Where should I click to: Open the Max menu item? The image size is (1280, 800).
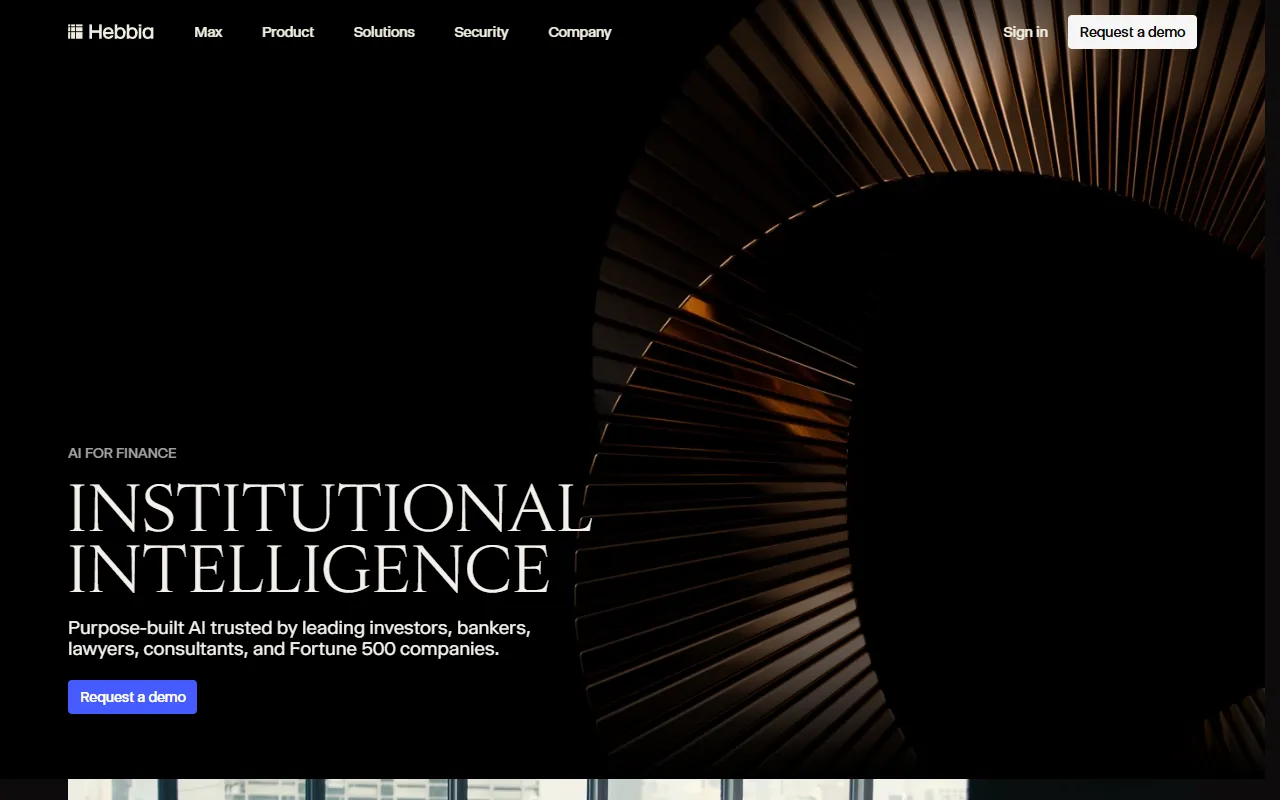pos(208,32)
